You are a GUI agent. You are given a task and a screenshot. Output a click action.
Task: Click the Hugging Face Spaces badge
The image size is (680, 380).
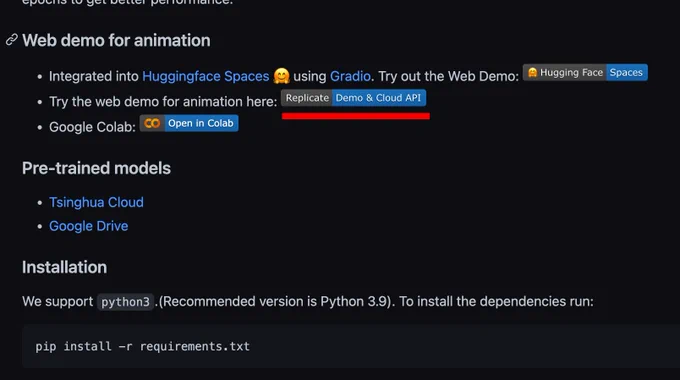pyautogui.click(x=585, y=72)
